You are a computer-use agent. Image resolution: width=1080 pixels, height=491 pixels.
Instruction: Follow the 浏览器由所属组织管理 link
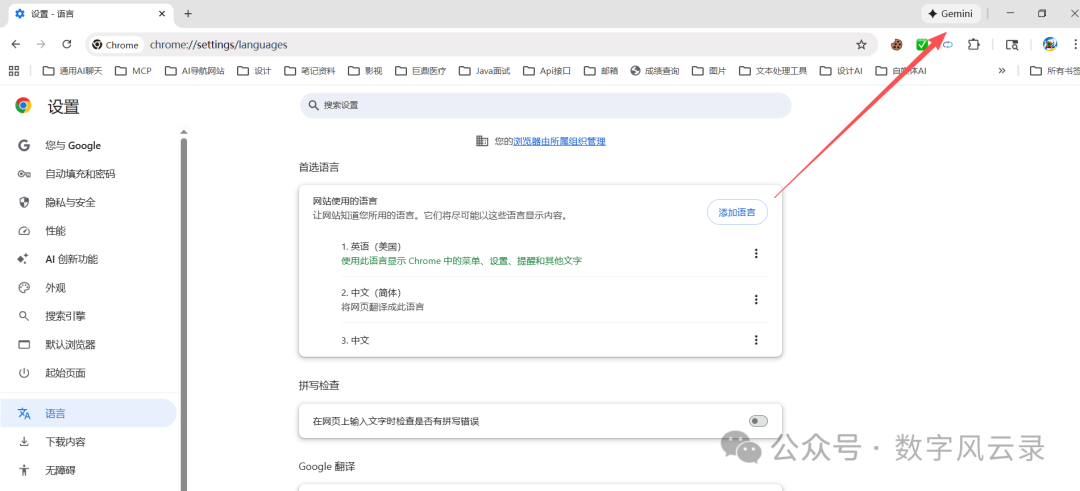(x=559, y=141)
